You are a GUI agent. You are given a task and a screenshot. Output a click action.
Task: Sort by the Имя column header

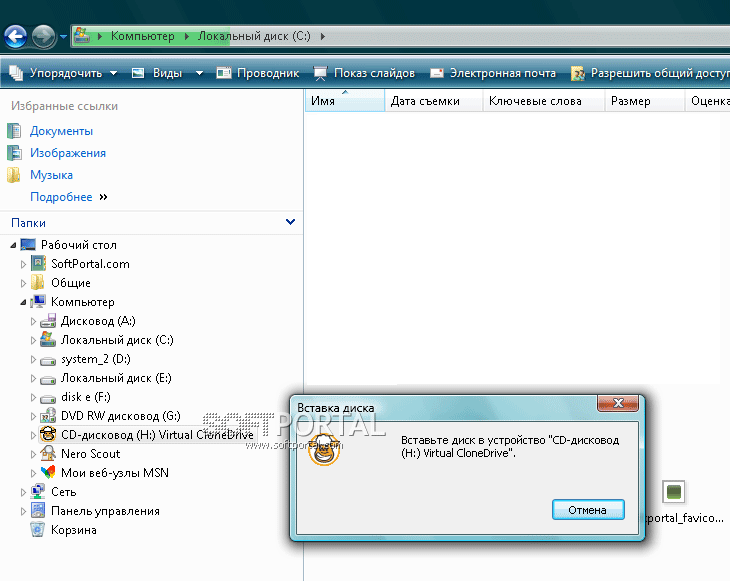coord(345,101)
